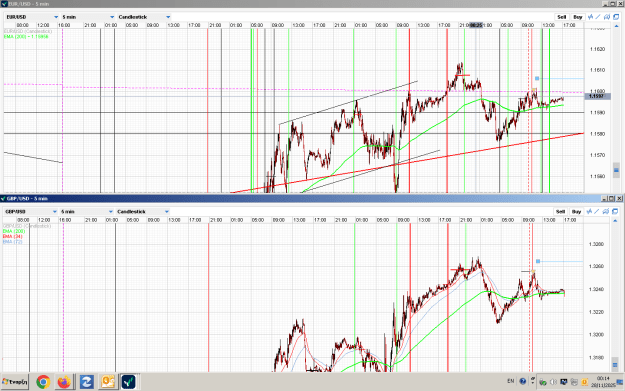Image resolution: width=625 pixels, height=391 pixels.
Task: Click EMA (72) legend in GBP/USD chart
Action: click(x=12, y=242)
